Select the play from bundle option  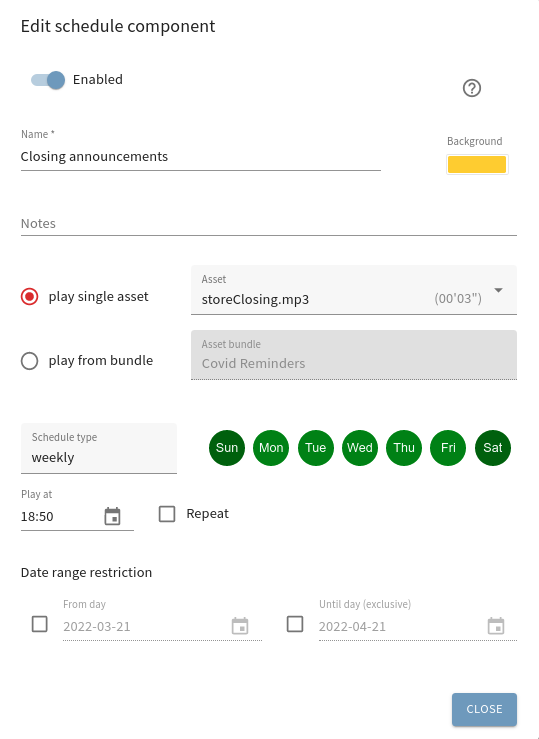pos(29,361)
